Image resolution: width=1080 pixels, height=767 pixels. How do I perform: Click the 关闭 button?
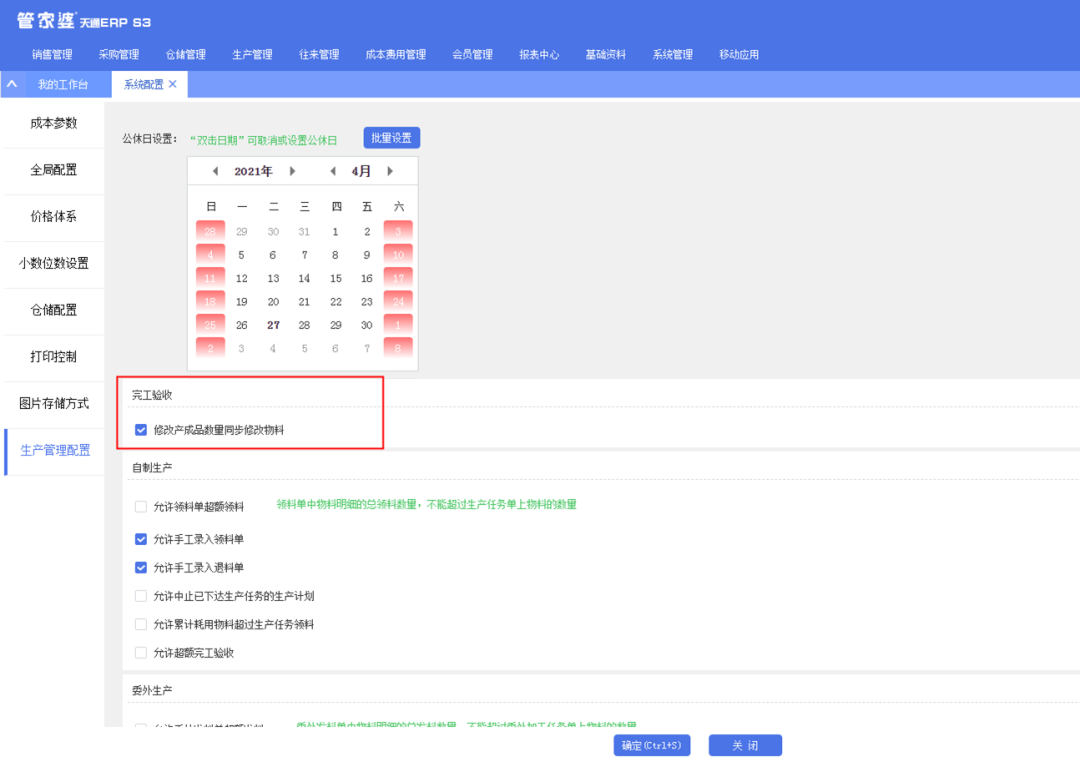pos(745,746)
